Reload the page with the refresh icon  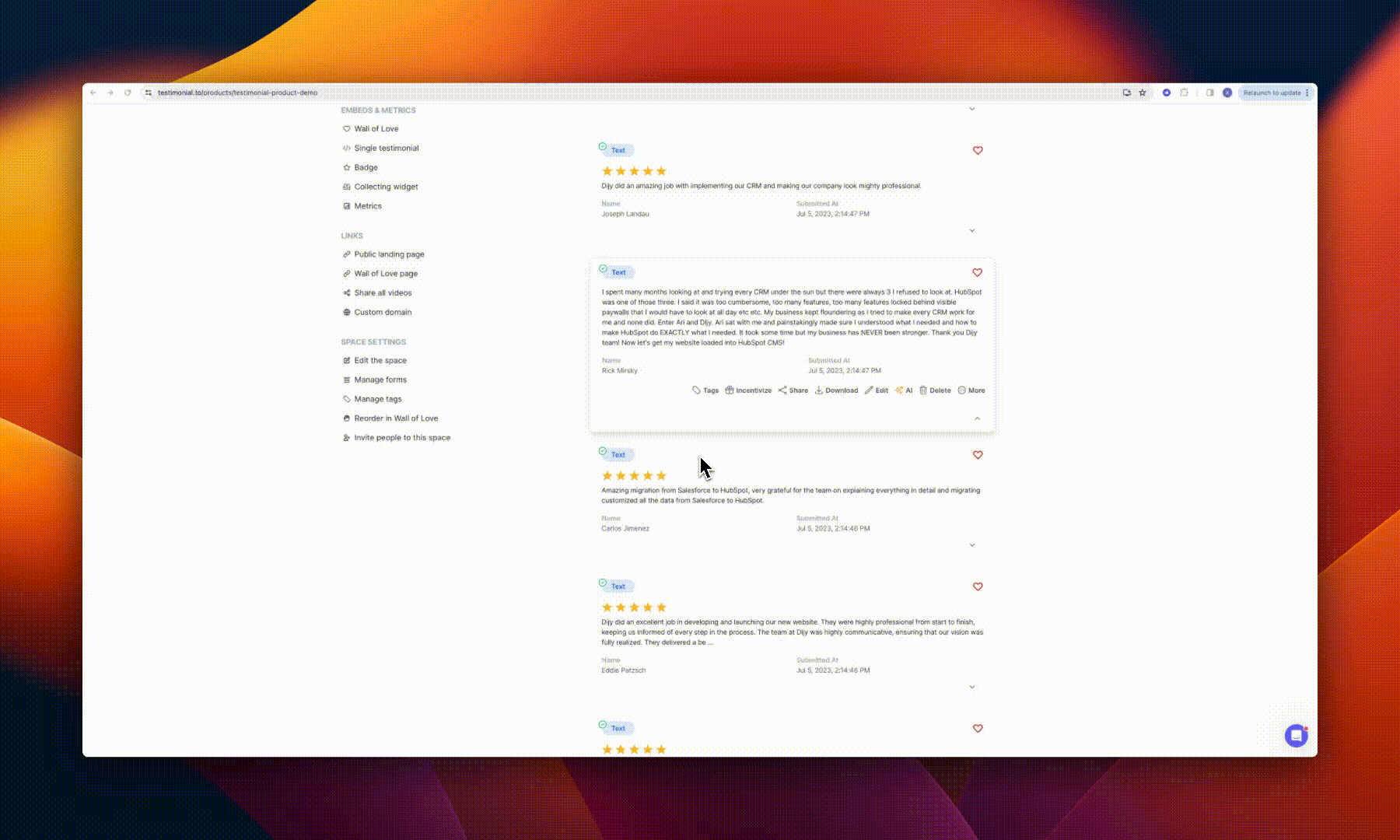[x=128, y=93]
